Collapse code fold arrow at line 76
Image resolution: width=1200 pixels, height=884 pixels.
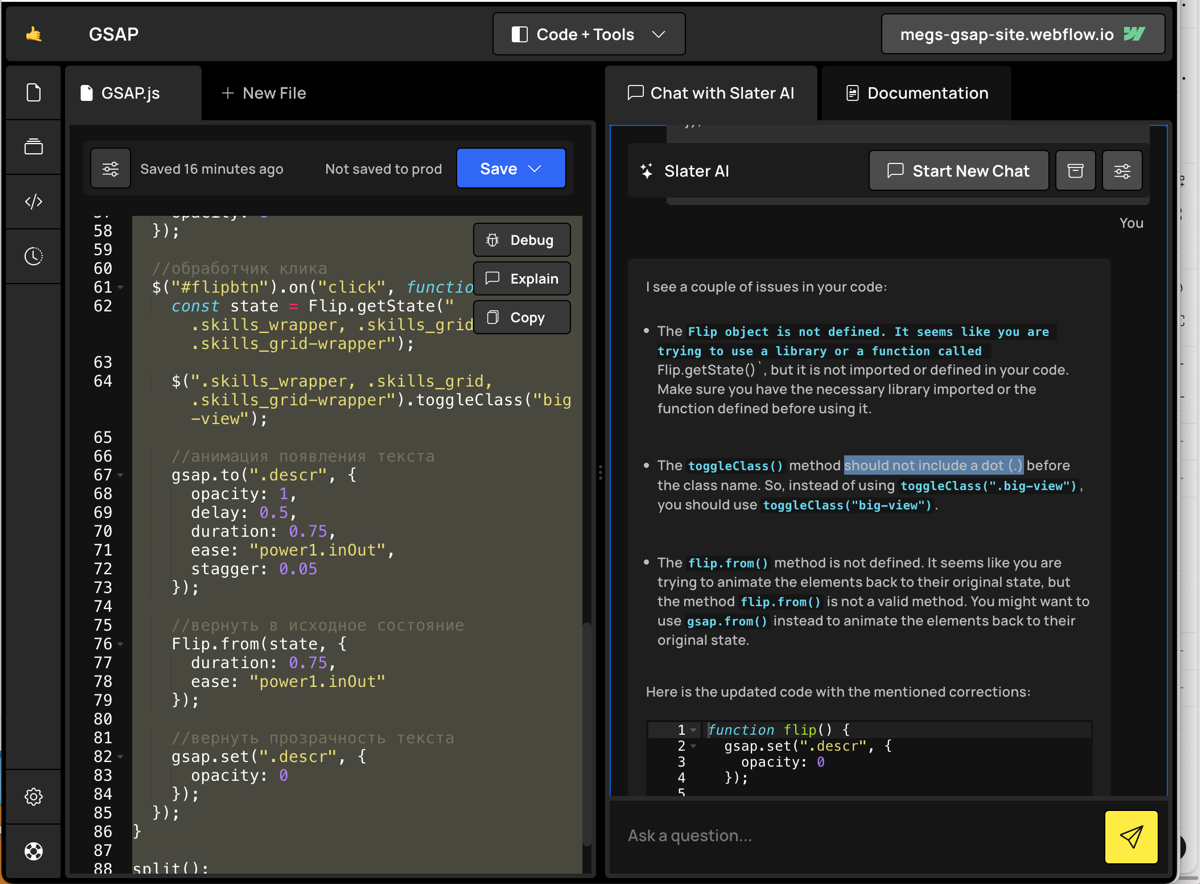pyautogui.click(x=121, y=644)
